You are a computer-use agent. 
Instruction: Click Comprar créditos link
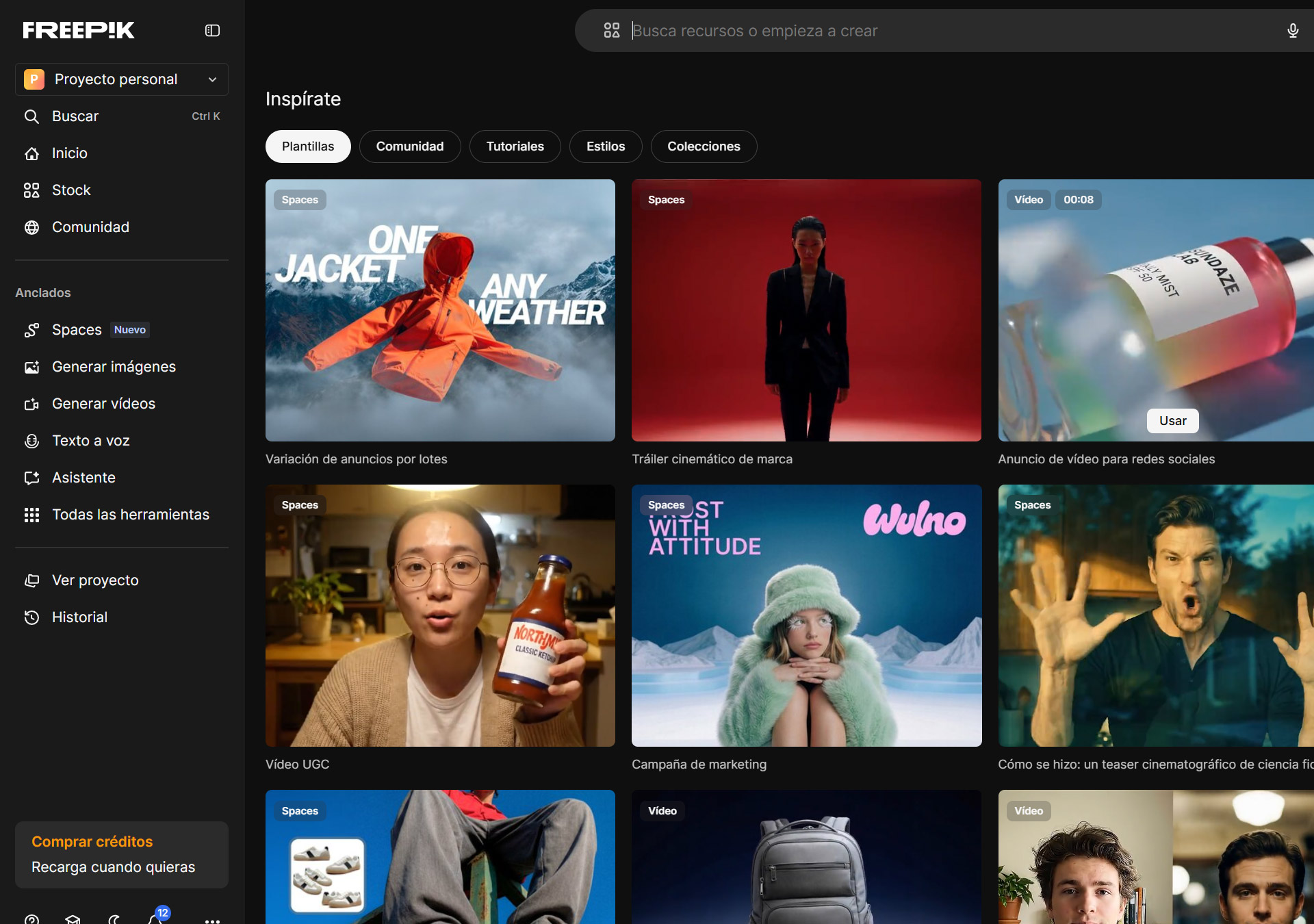[x=92, y=842]
